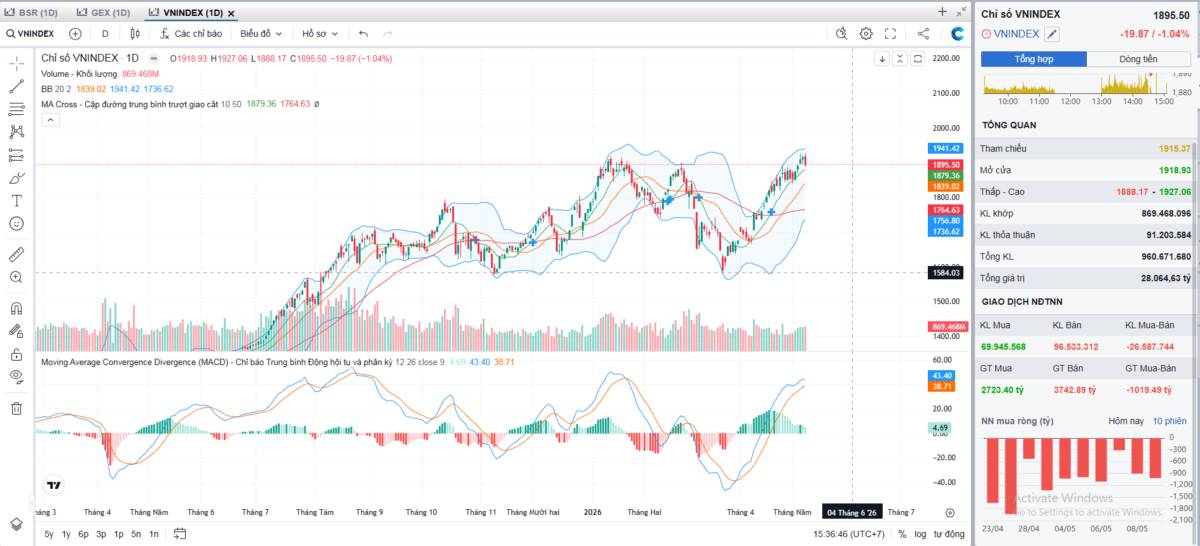
Task: Expand the Hồ sơ dropdown
Action: click(x=321, y=33)
